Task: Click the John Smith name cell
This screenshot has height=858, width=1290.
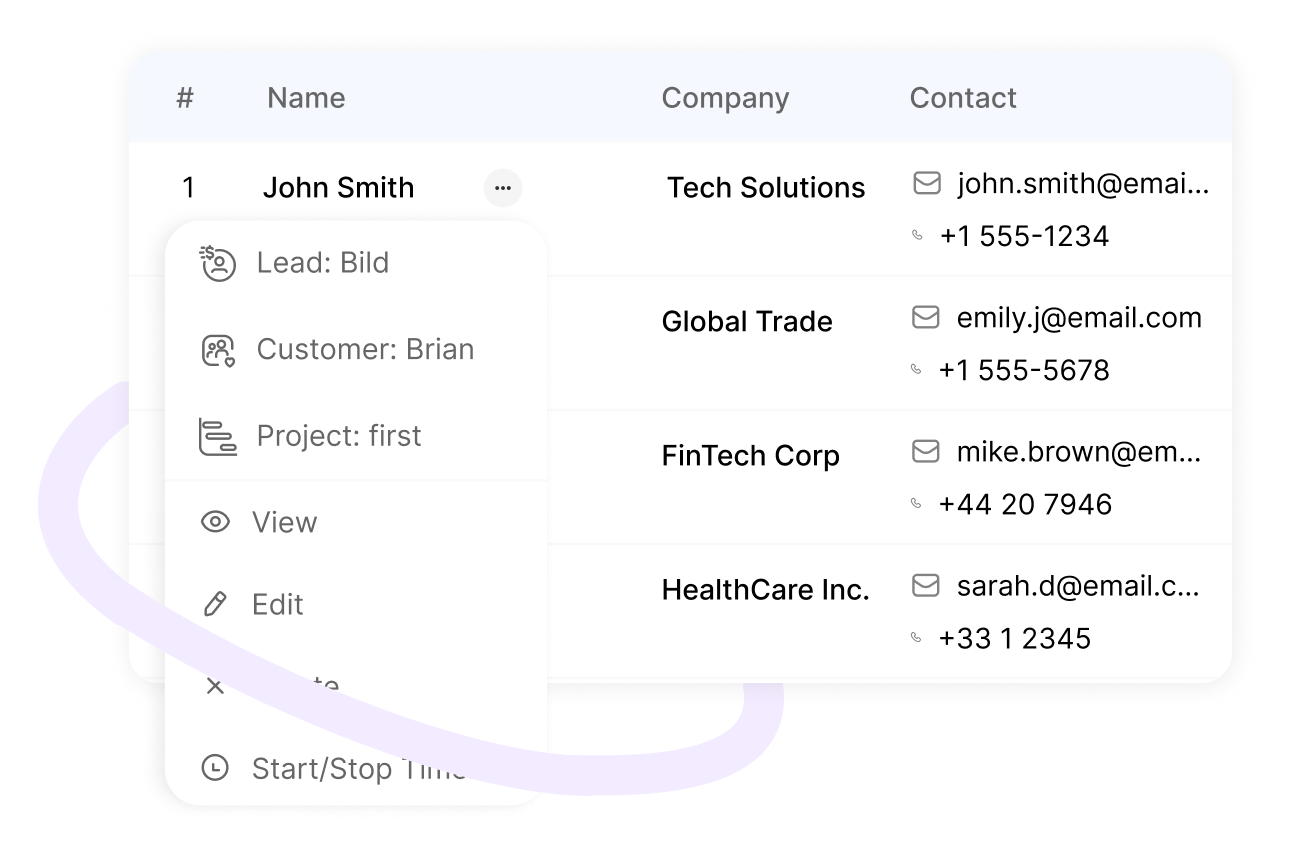Action: (x=338, y=188)
